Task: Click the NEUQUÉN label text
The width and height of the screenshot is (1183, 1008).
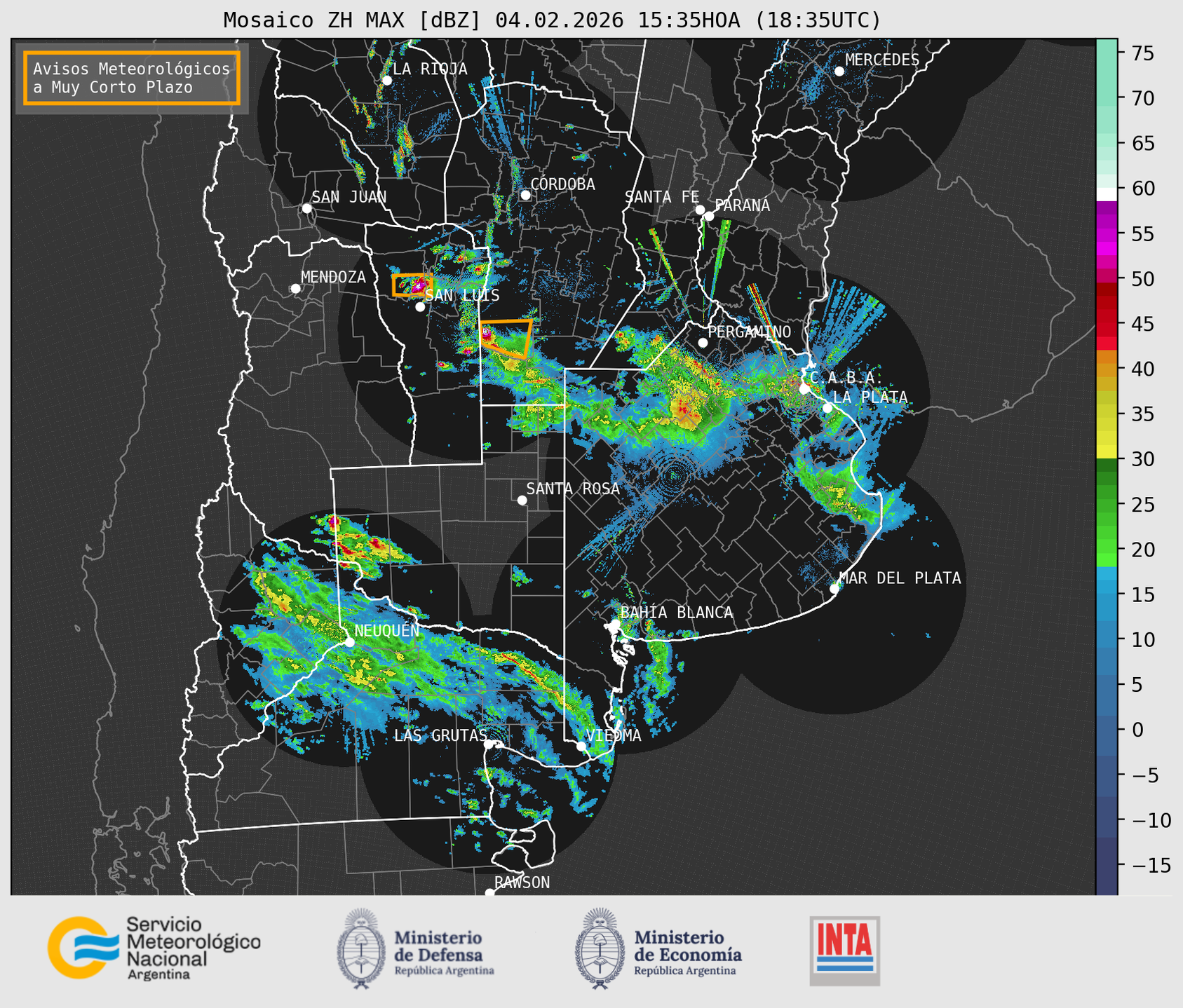Action: (x=387, y=630)
